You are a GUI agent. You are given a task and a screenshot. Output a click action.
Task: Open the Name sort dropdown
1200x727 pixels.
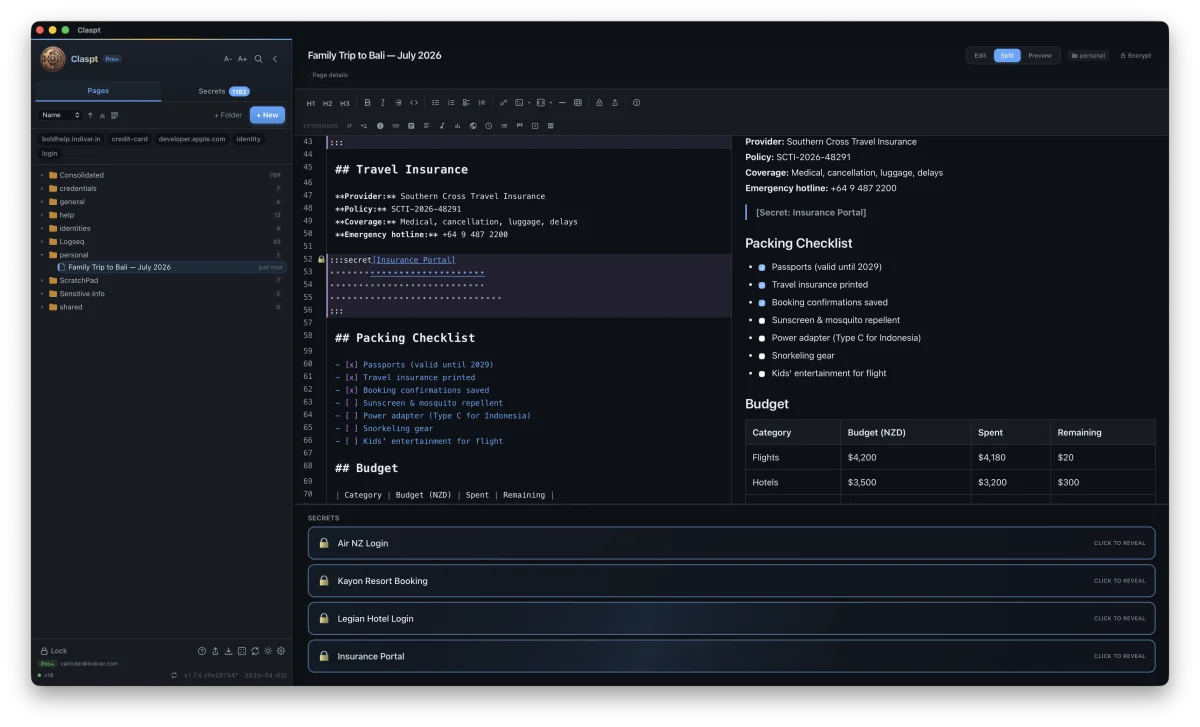[60, 115]
